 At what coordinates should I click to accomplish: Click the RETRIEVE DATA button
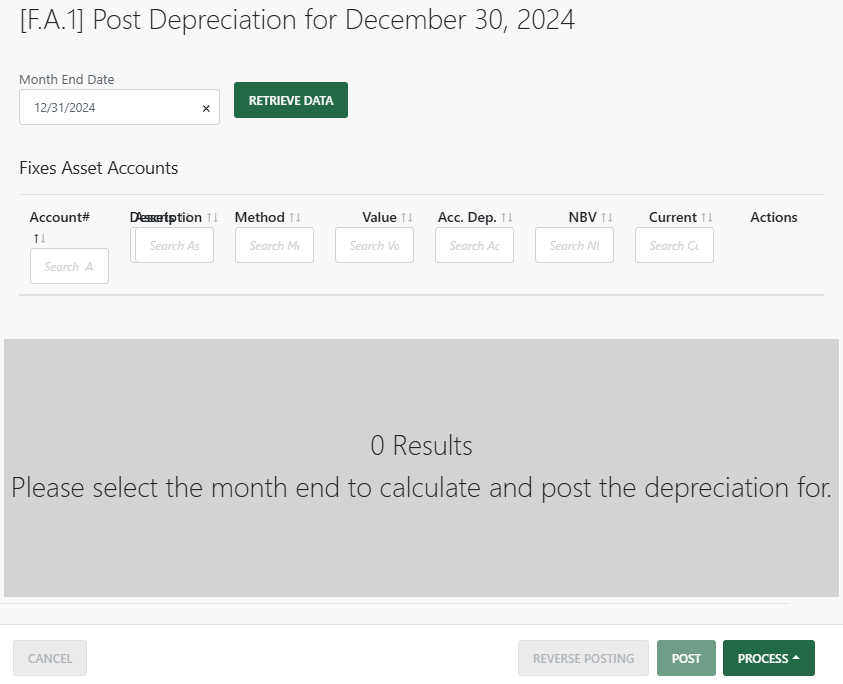pos(290,100)
